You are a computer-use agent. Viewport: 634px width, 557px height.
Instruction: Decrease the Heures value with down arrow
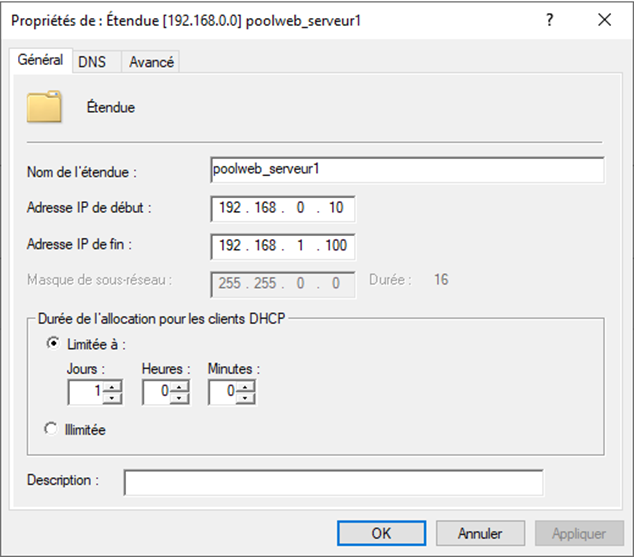(180, 397)
